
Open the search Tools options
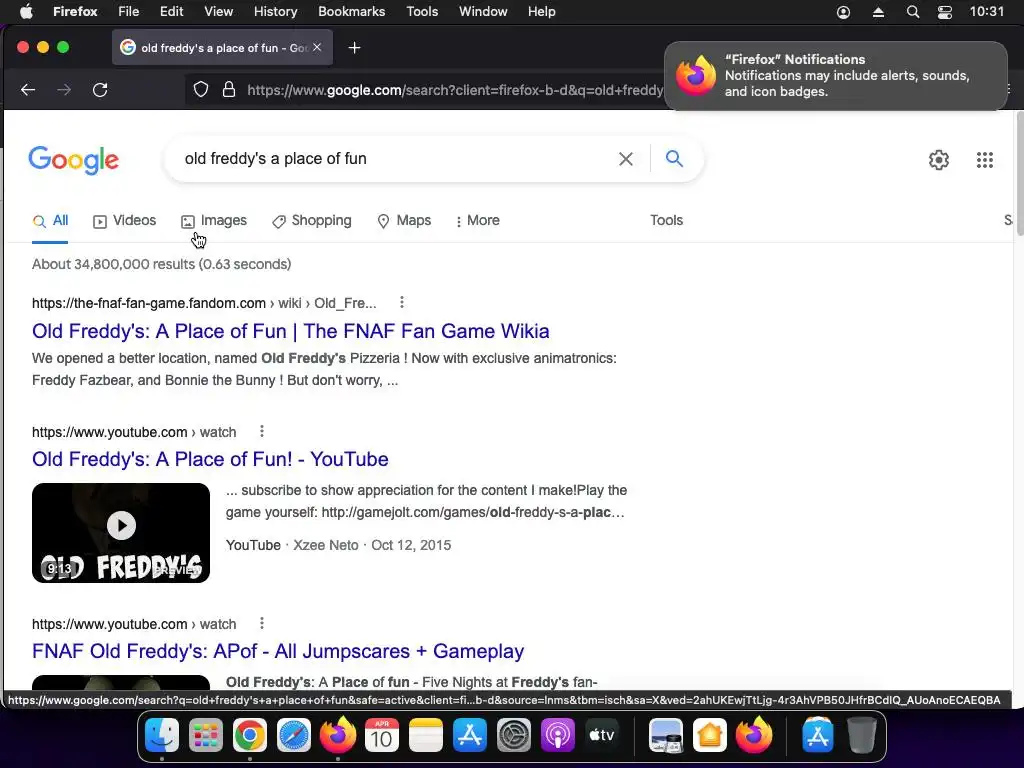click(x=666, y=220)
